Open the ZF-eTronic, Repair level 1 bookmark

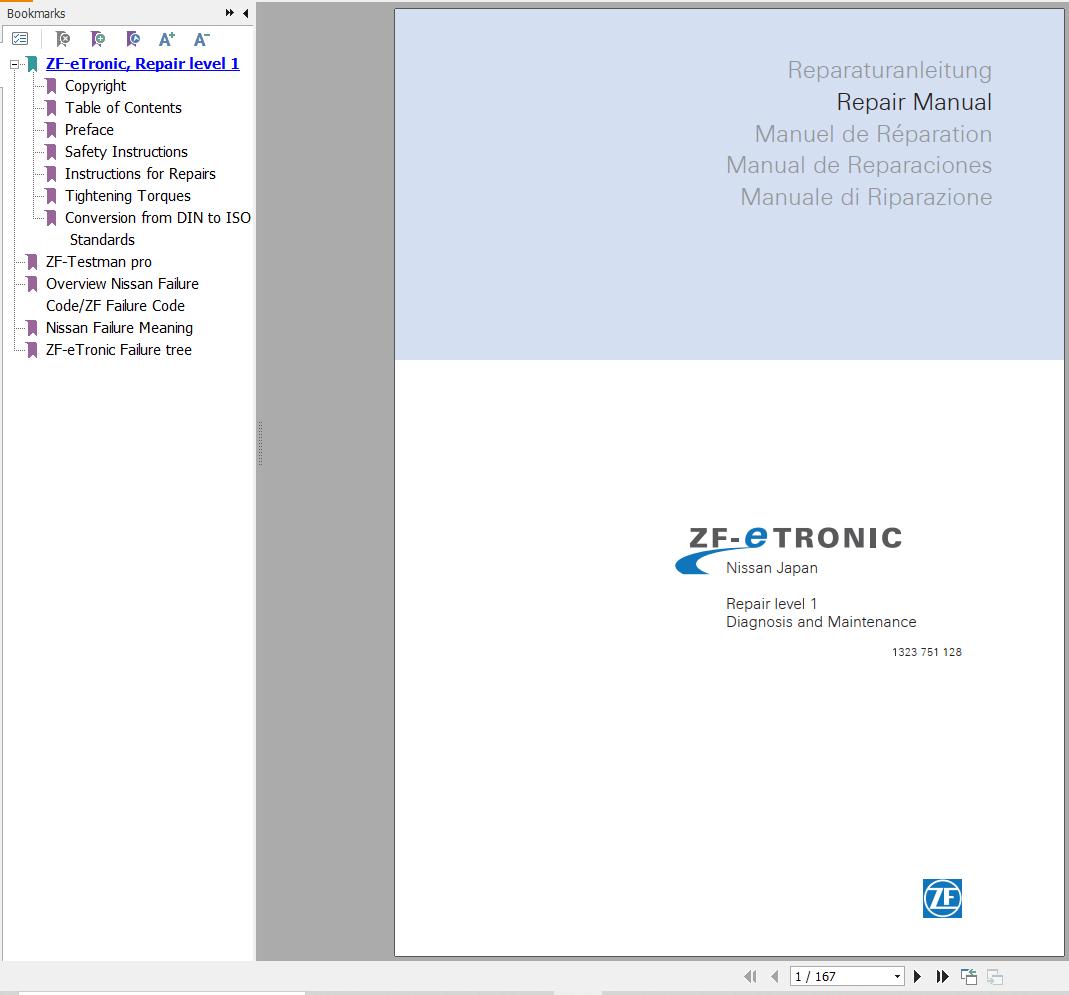142,63
